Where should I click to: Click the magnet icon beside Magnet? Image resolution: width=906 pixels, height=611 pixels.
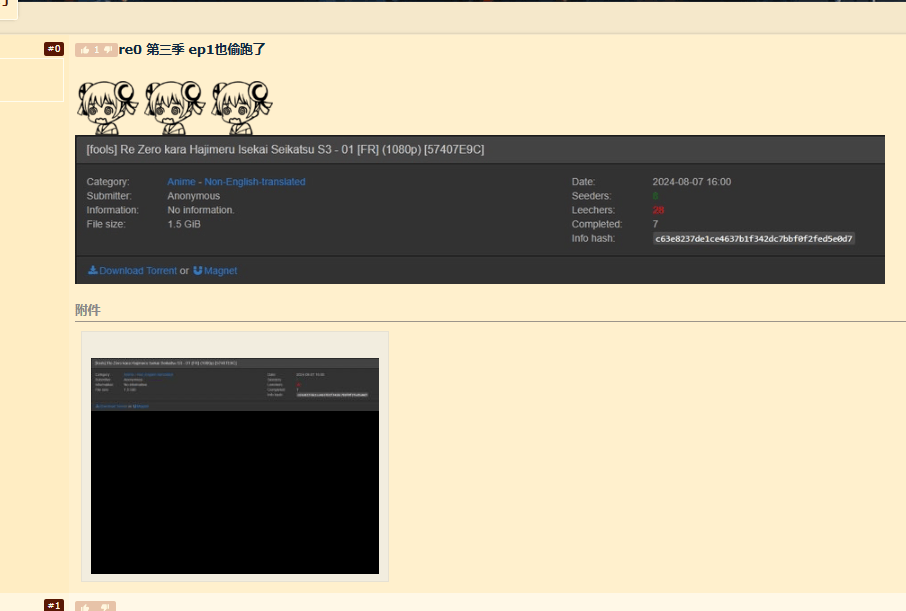click(x=198, y=270)
